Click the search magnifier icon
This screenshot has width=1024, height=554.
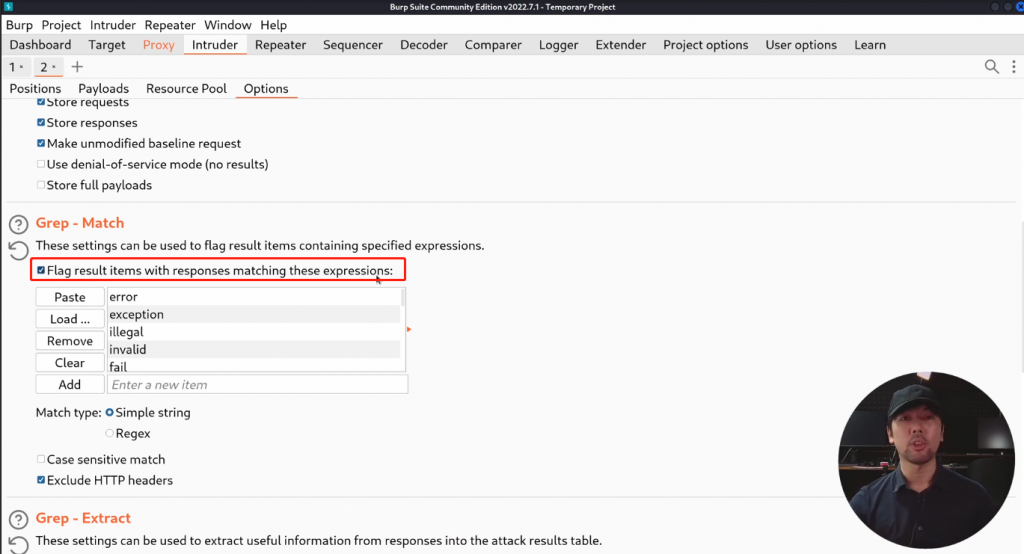click(991, 67)
